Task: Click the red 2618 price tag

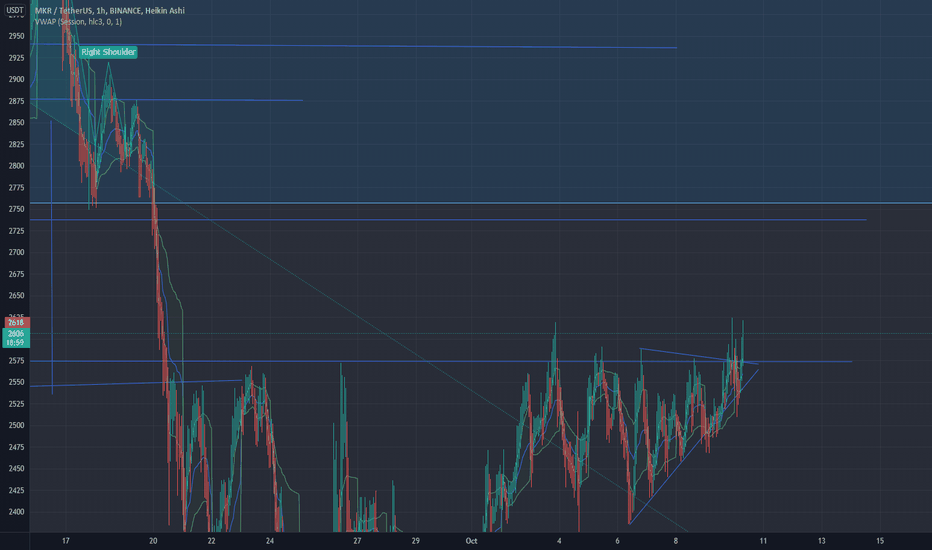Action: 17,323
